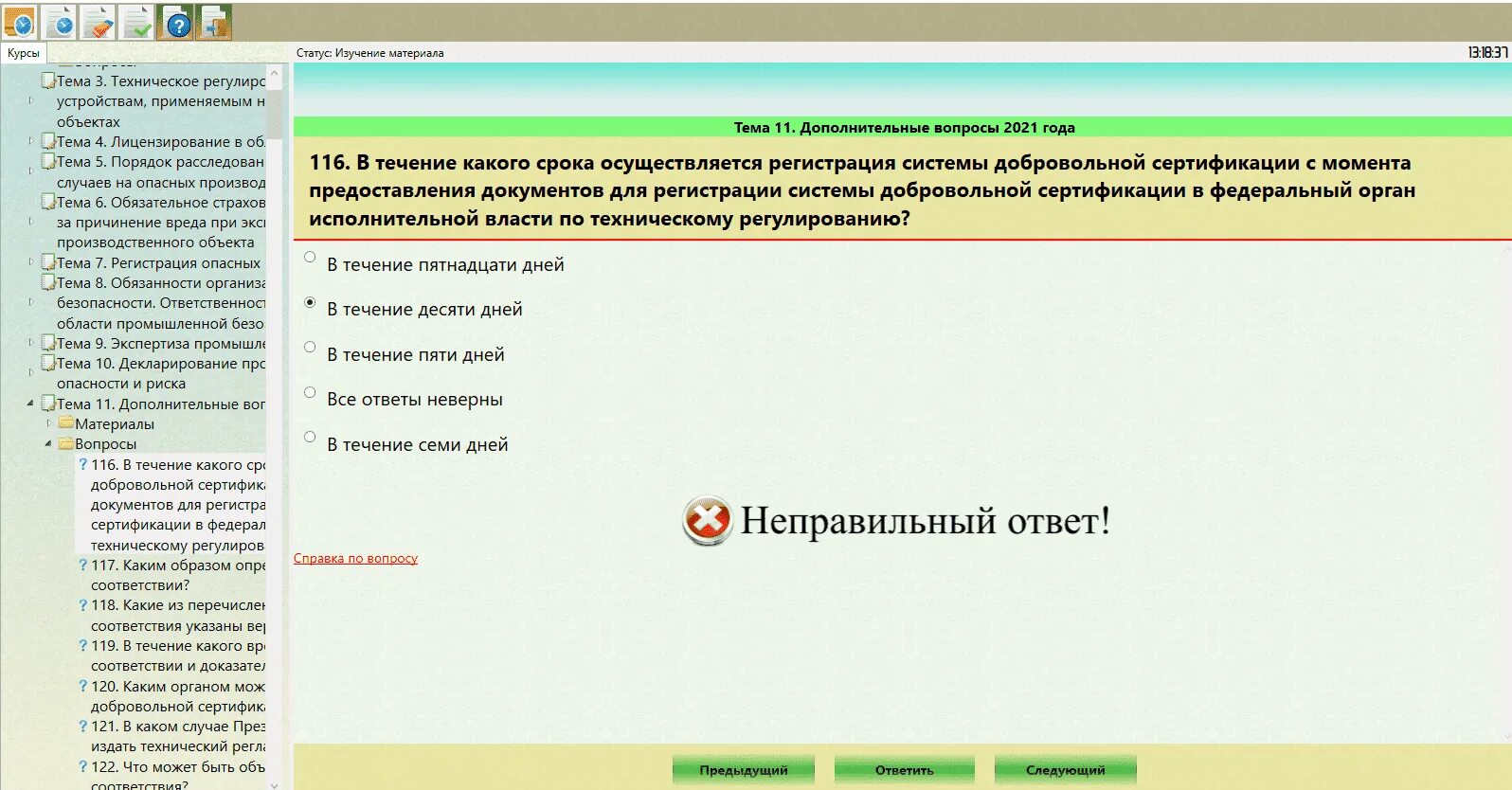This screenshot has width=1512, height=790.
Task: Expand Тема 3 tree node arrow
Action: (x=30, y=99)
